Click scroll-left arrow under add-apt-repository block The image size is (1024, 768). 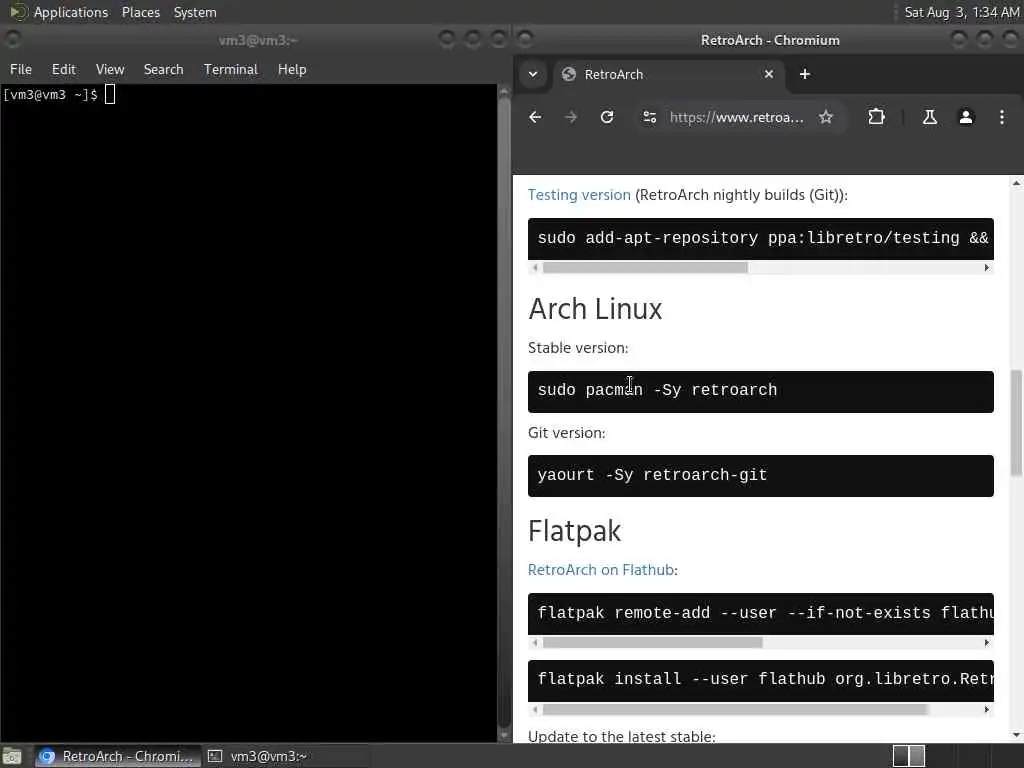[x=535, y=268]
